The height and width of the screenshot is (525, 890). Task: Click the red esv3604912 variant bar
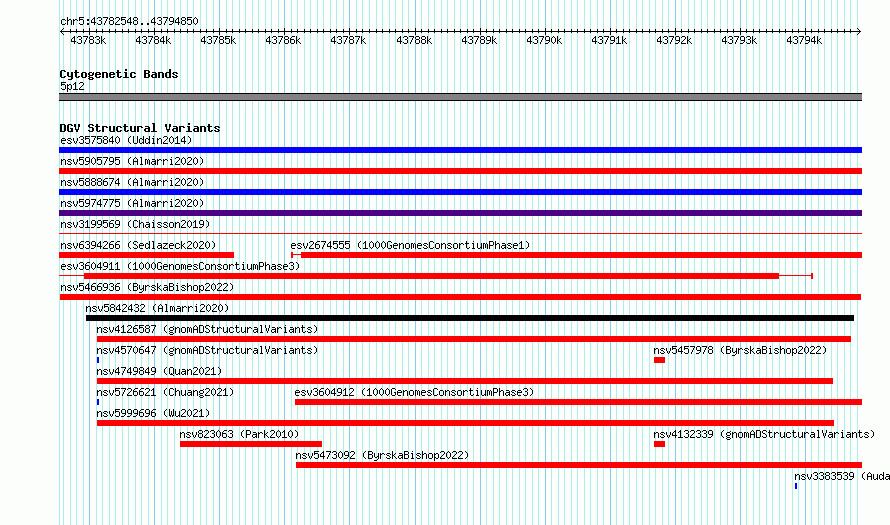pos(578,402)
